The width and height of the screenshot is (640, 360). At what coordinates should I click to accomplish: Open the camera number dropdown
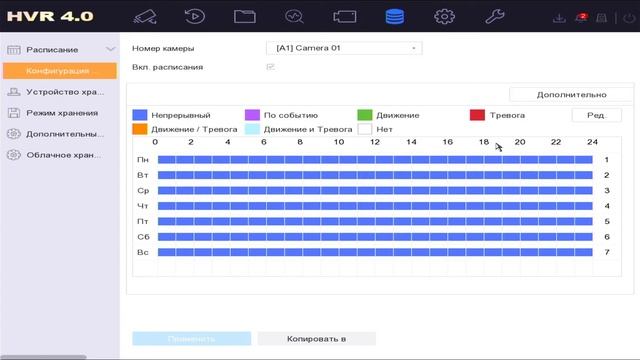(x=344, y=48)
